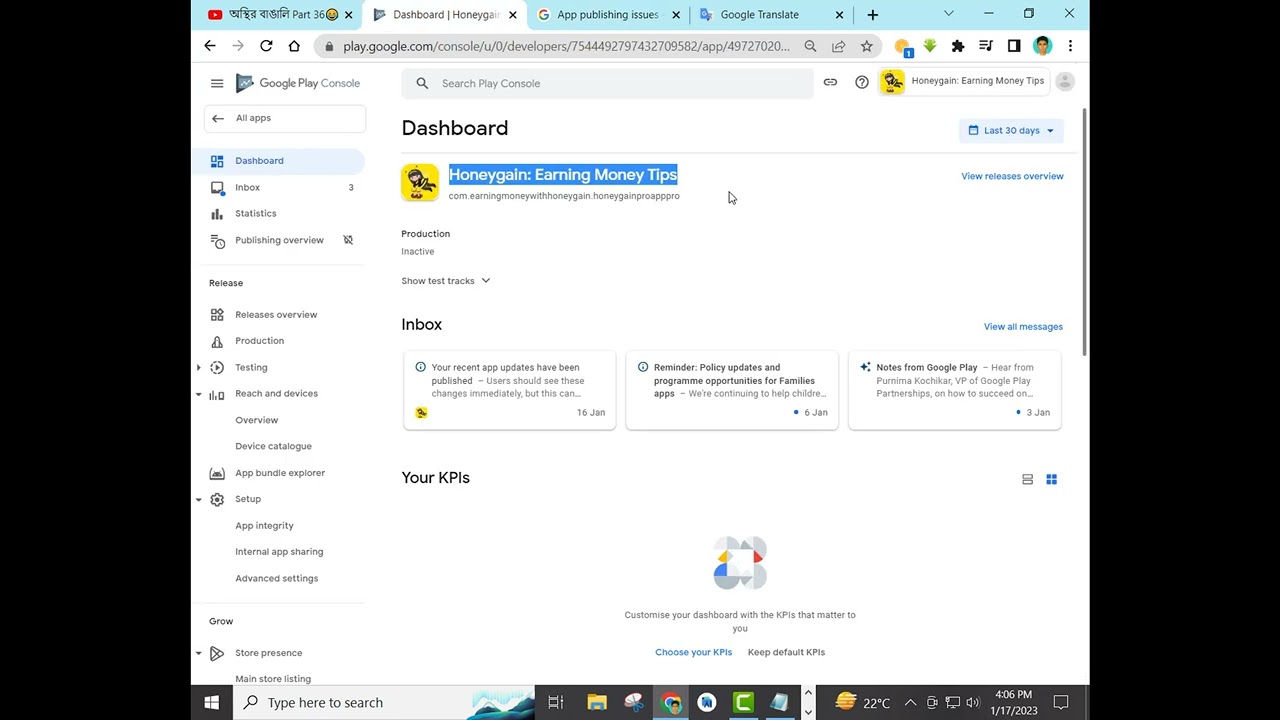Open Windows notification center
The image size is (1280, 720).
pyautogui.click(x=1061, y=703)
